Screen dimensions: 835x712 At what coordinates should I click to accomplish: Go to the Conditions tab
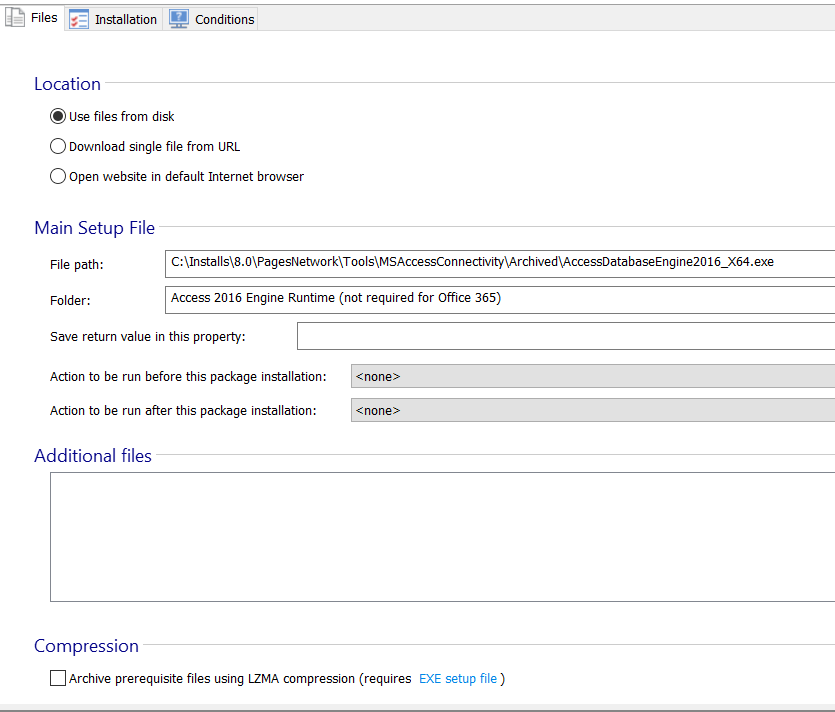pyautogui.click(x=224, y=19)
